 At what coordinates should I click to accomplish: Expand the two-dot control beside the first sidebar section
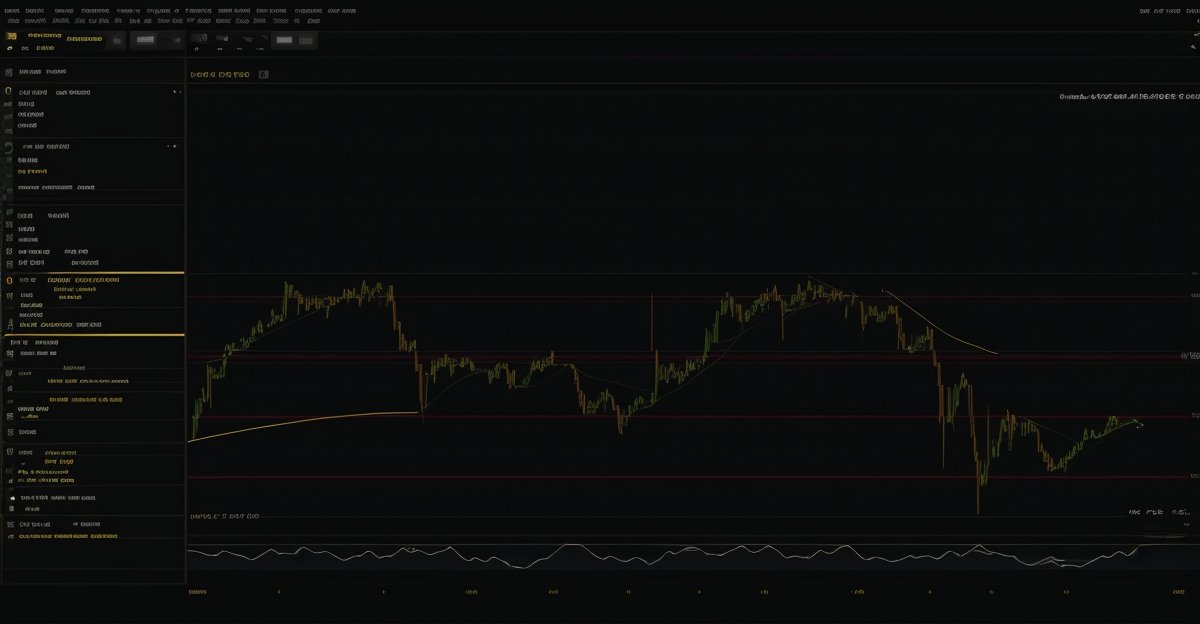(177, 92)
